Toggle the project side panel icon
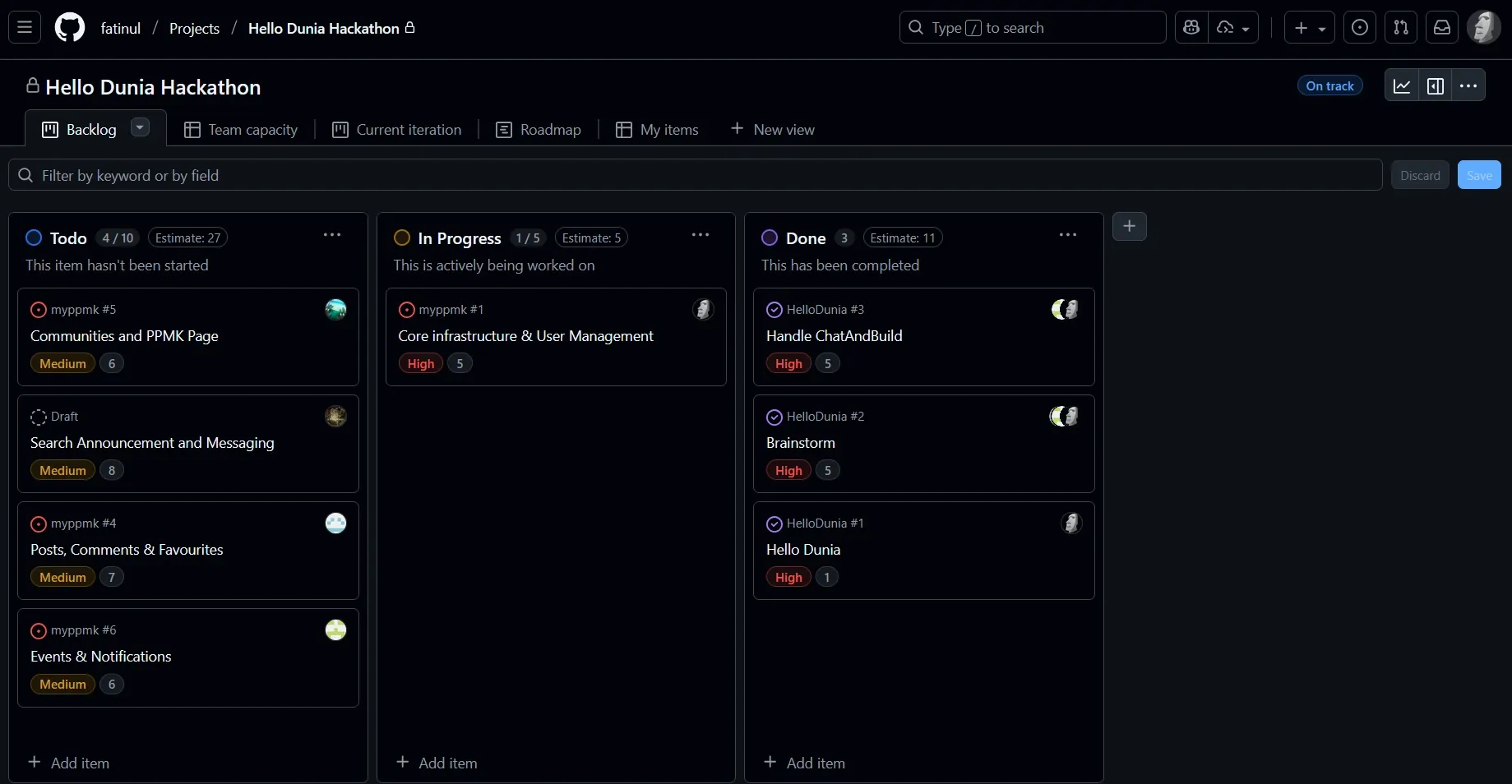1512x784 pixels. pyautogui.click(x=1436, y=85)
